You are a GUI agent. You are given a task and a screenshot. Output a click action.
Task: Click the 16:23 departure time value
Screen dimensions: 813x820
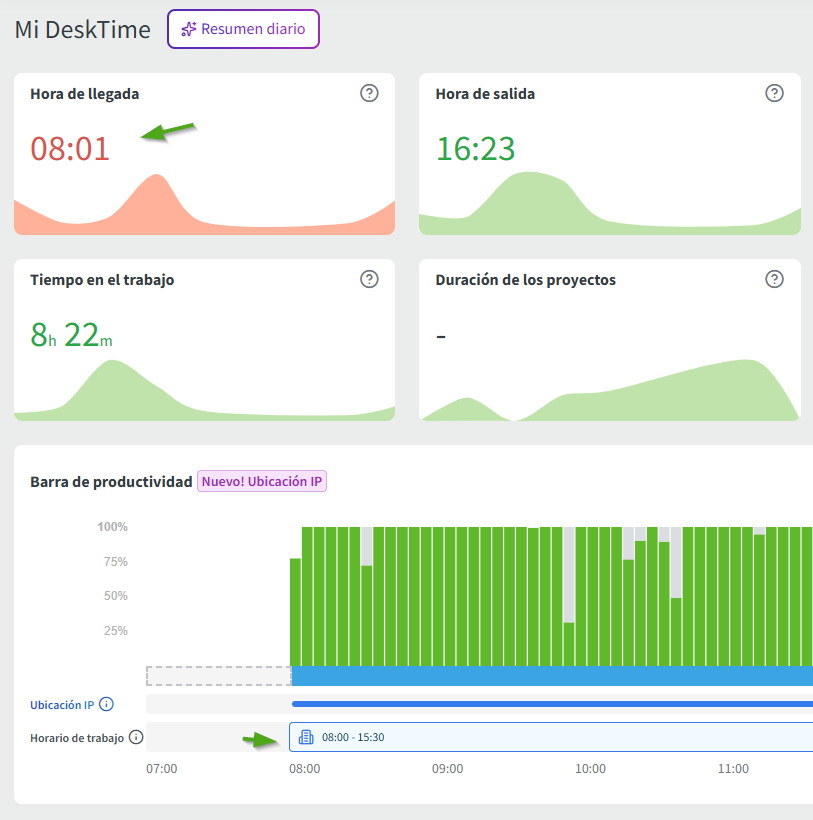click(x=475, y=149)
